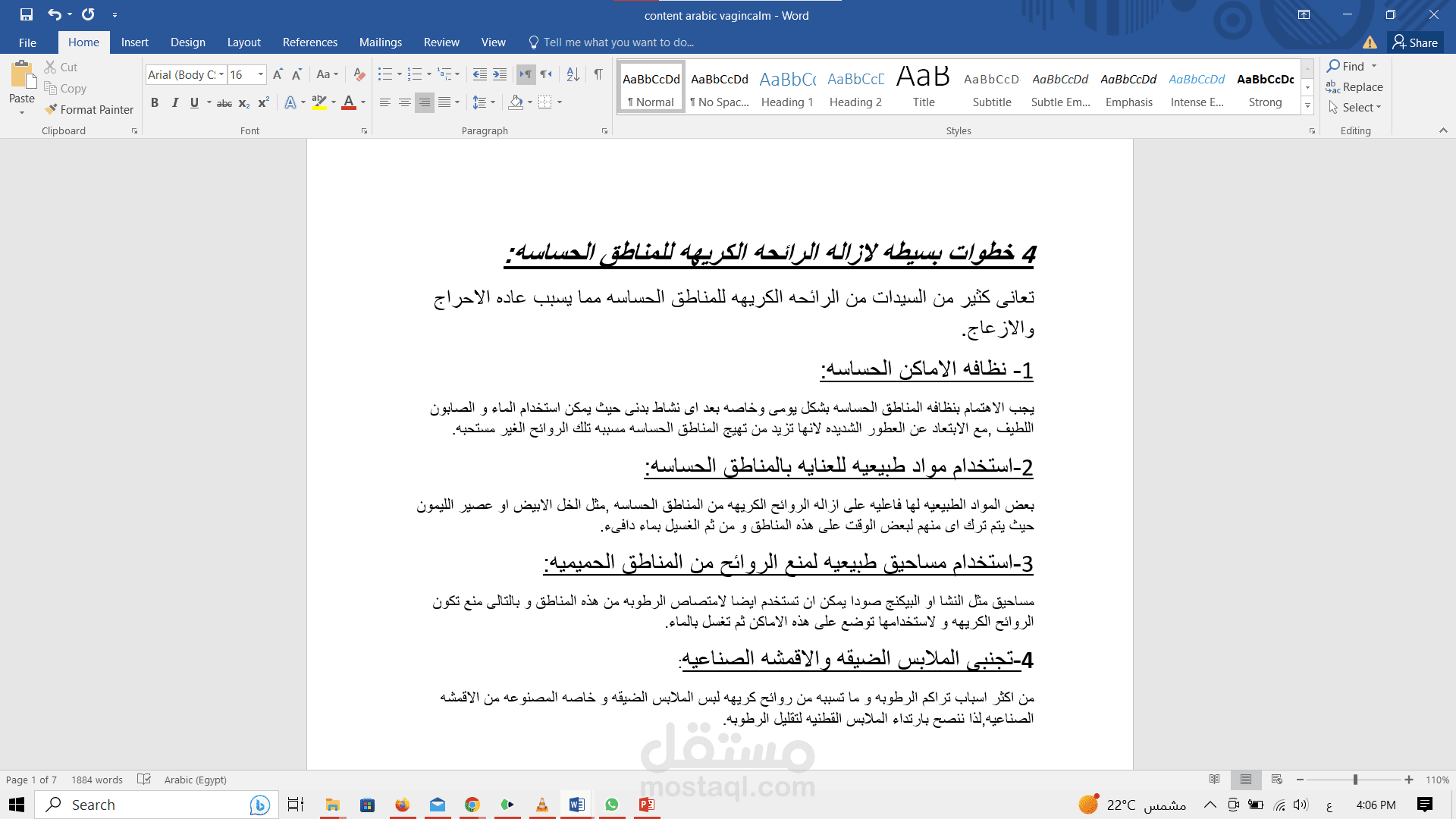
Task: Switch to the Layout tab
Action: click(x=244, y=42)
